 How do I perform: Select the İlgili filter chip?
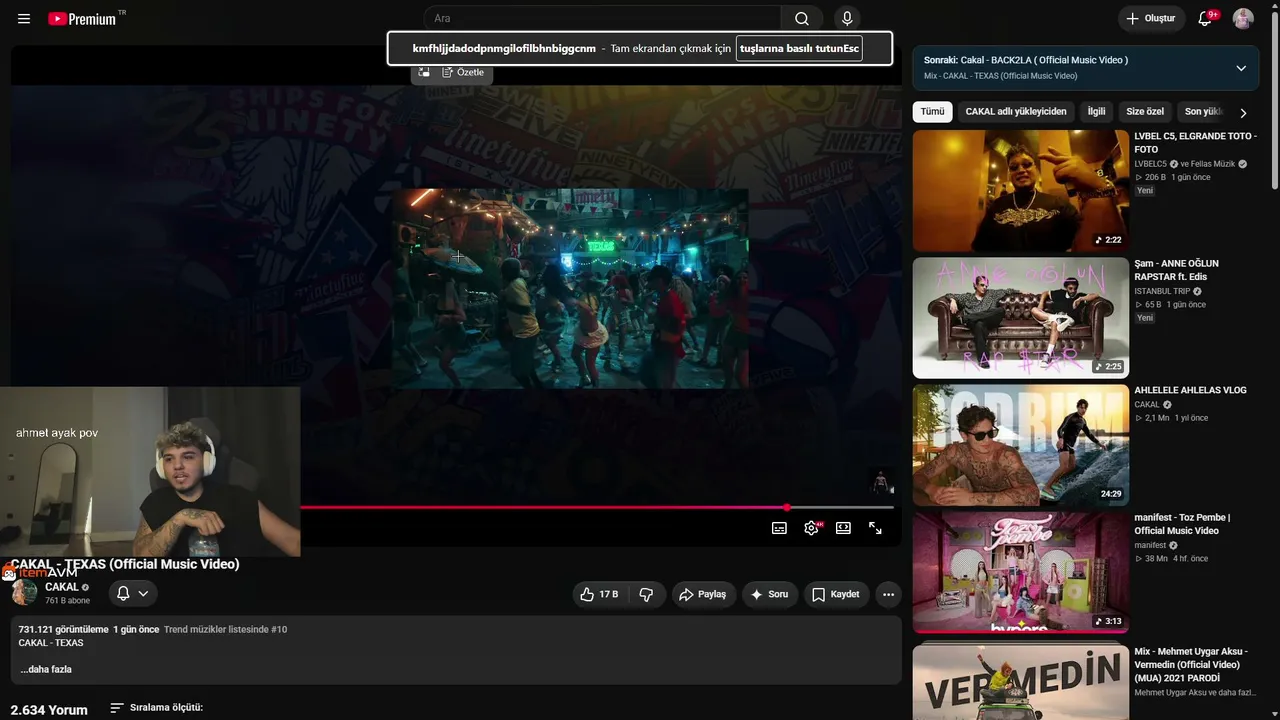coord(1096,112)
